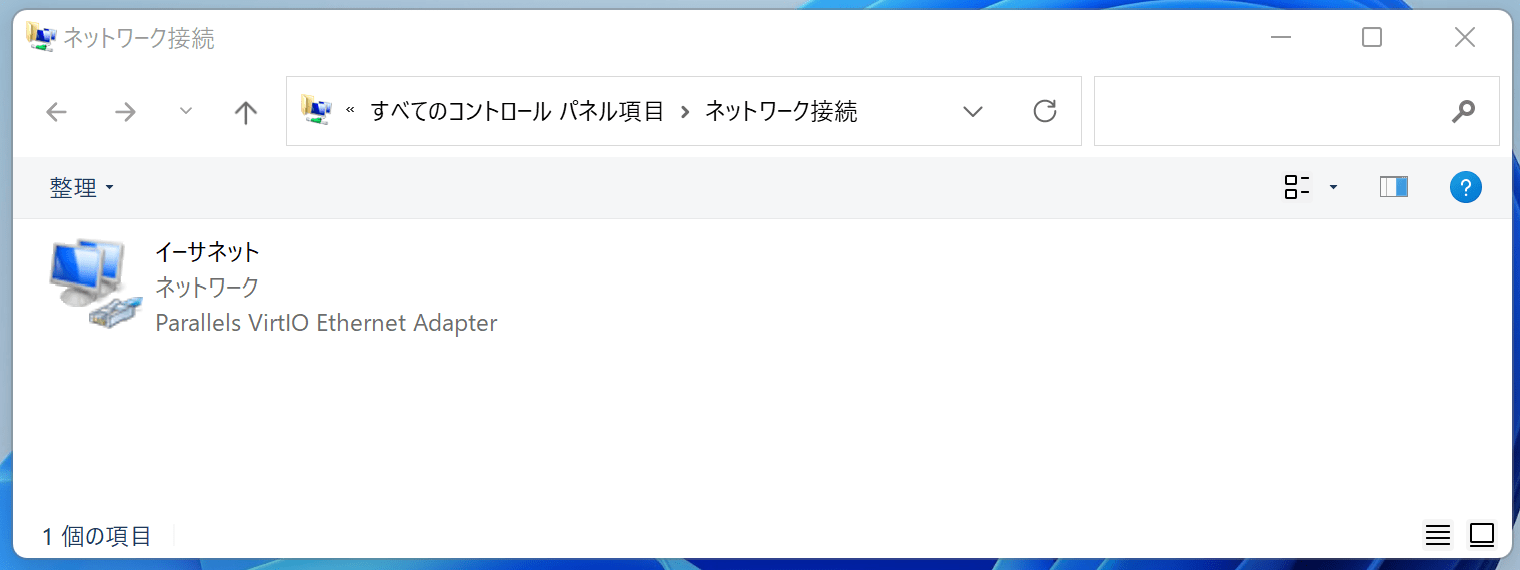The width and height of the screenshot is (1520, 570).
Task: Refresh the Network Connections view
Action: pyautogui.click(x=1045, y=111)
